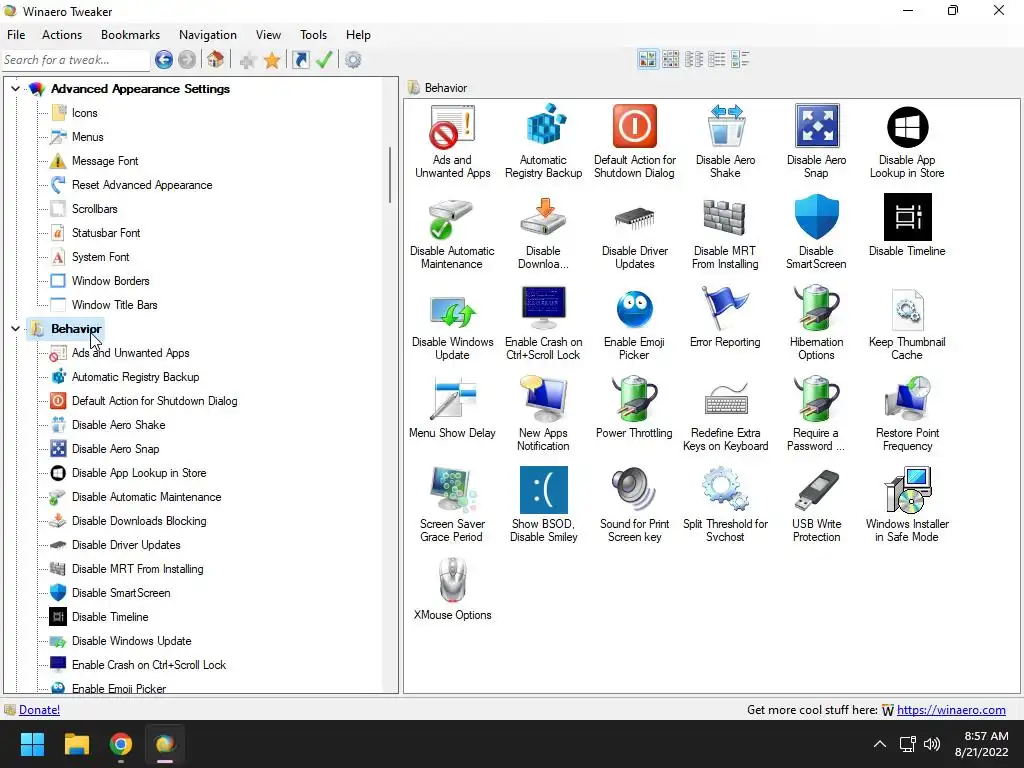
Task: Open the File menu
Action: (16, 35)
